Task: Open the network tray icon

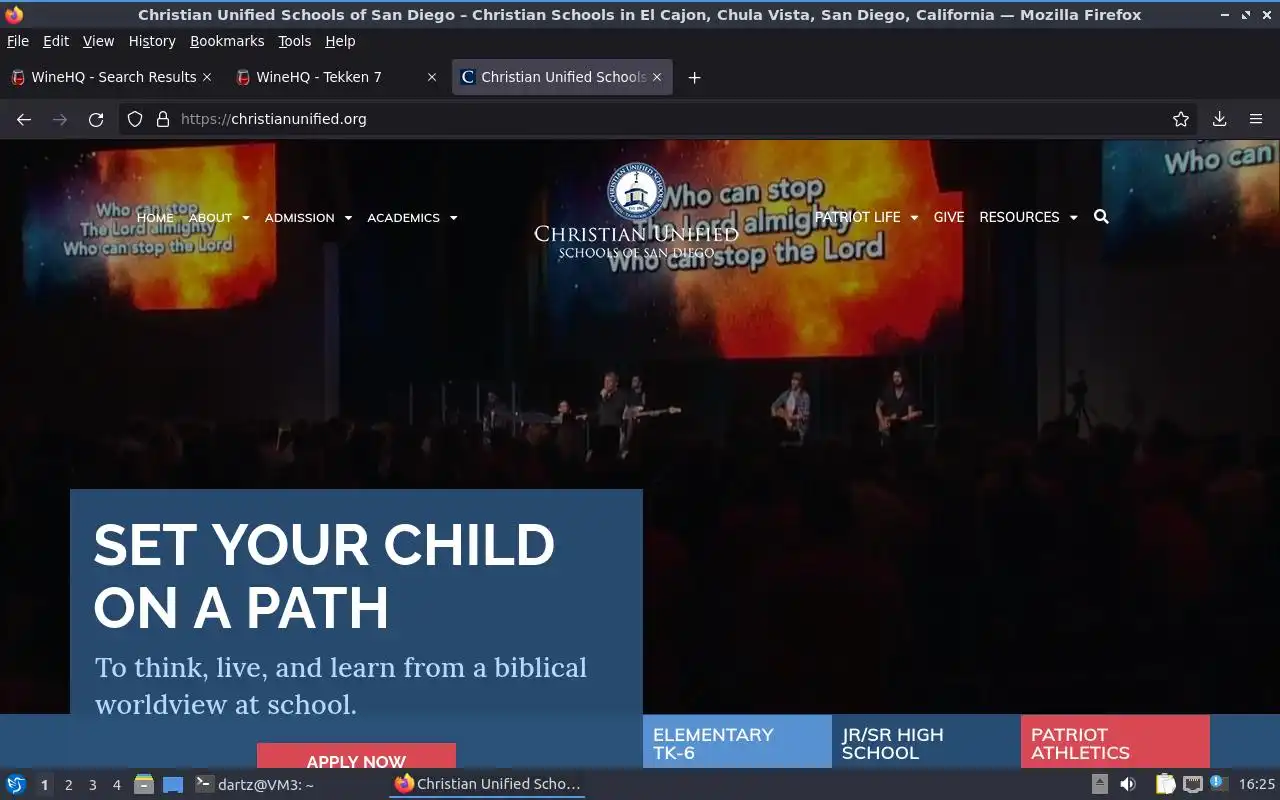Action: tap(1192, 784)
